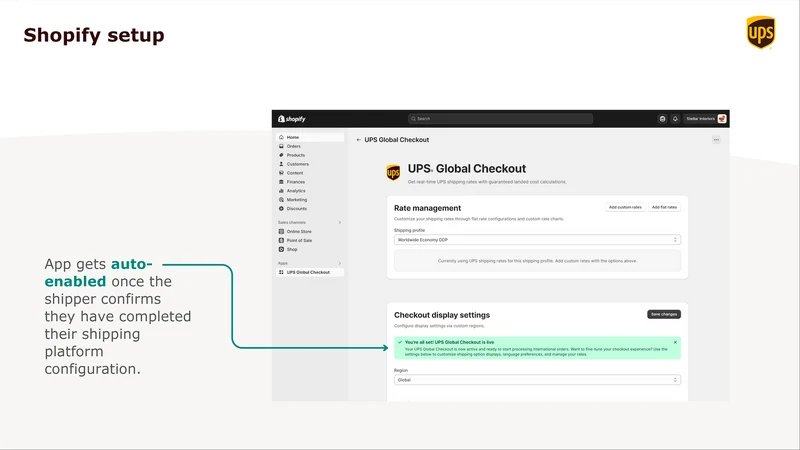Dismiss the green 'You're all set' banner

676,342
